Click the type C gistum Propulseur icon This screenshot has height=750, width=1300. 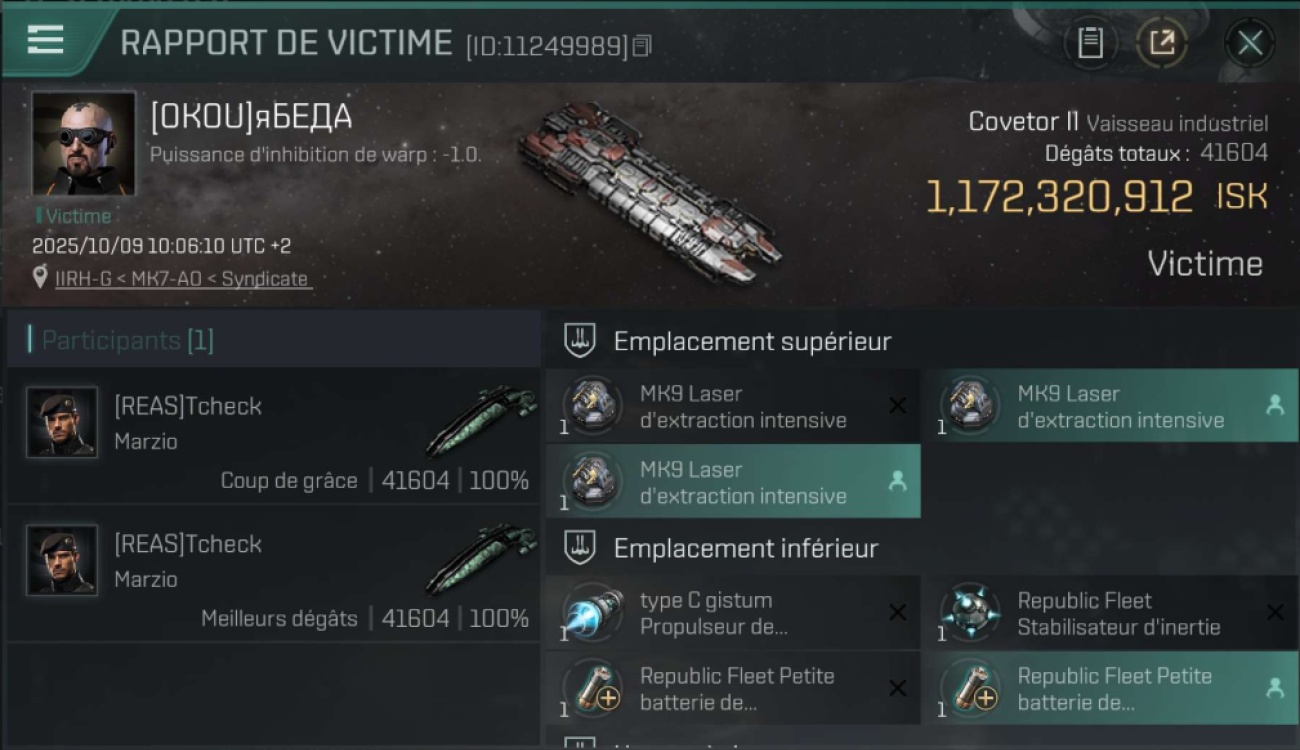593,612
